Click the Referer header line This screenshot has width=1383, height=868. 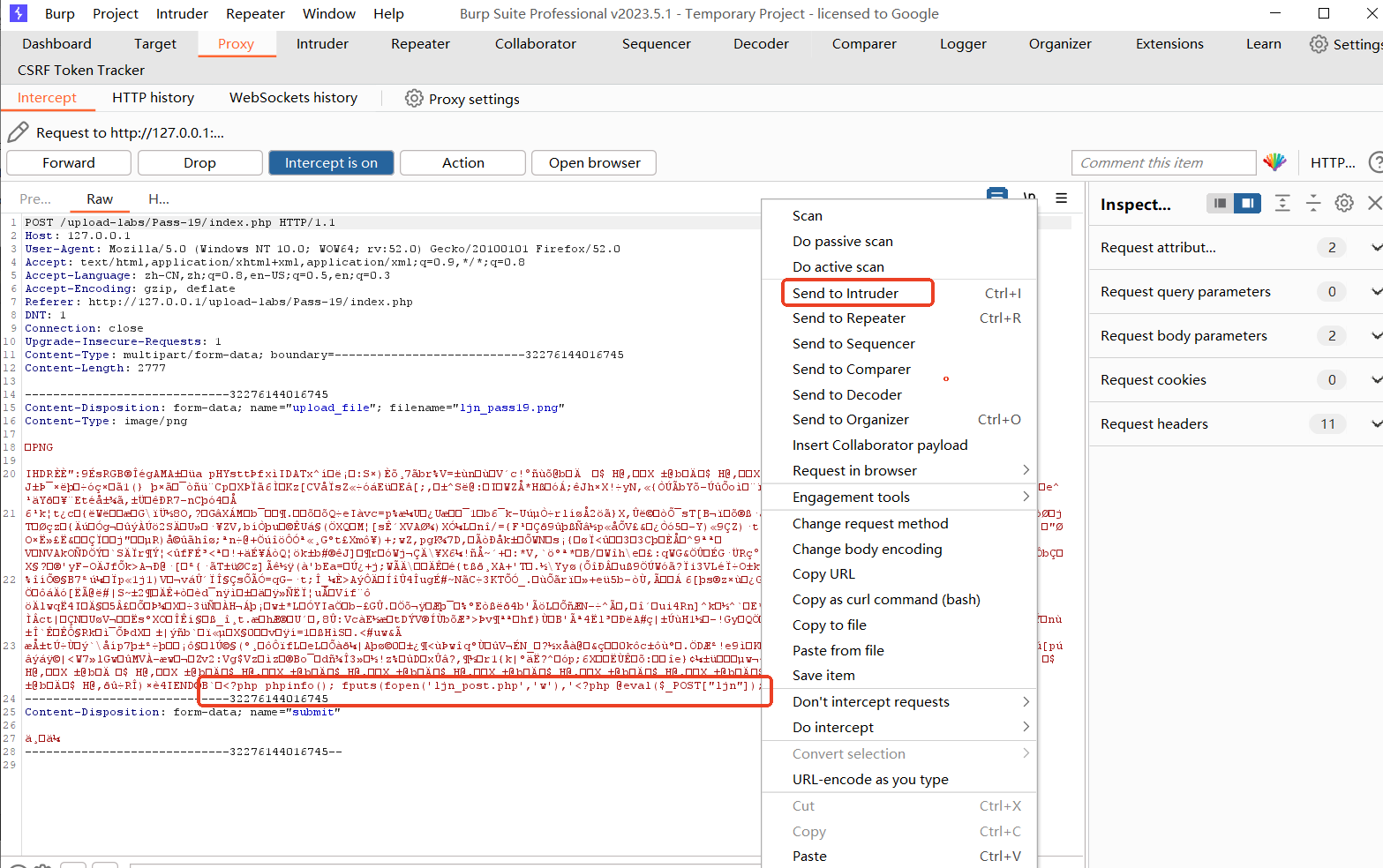click(219, 302)
